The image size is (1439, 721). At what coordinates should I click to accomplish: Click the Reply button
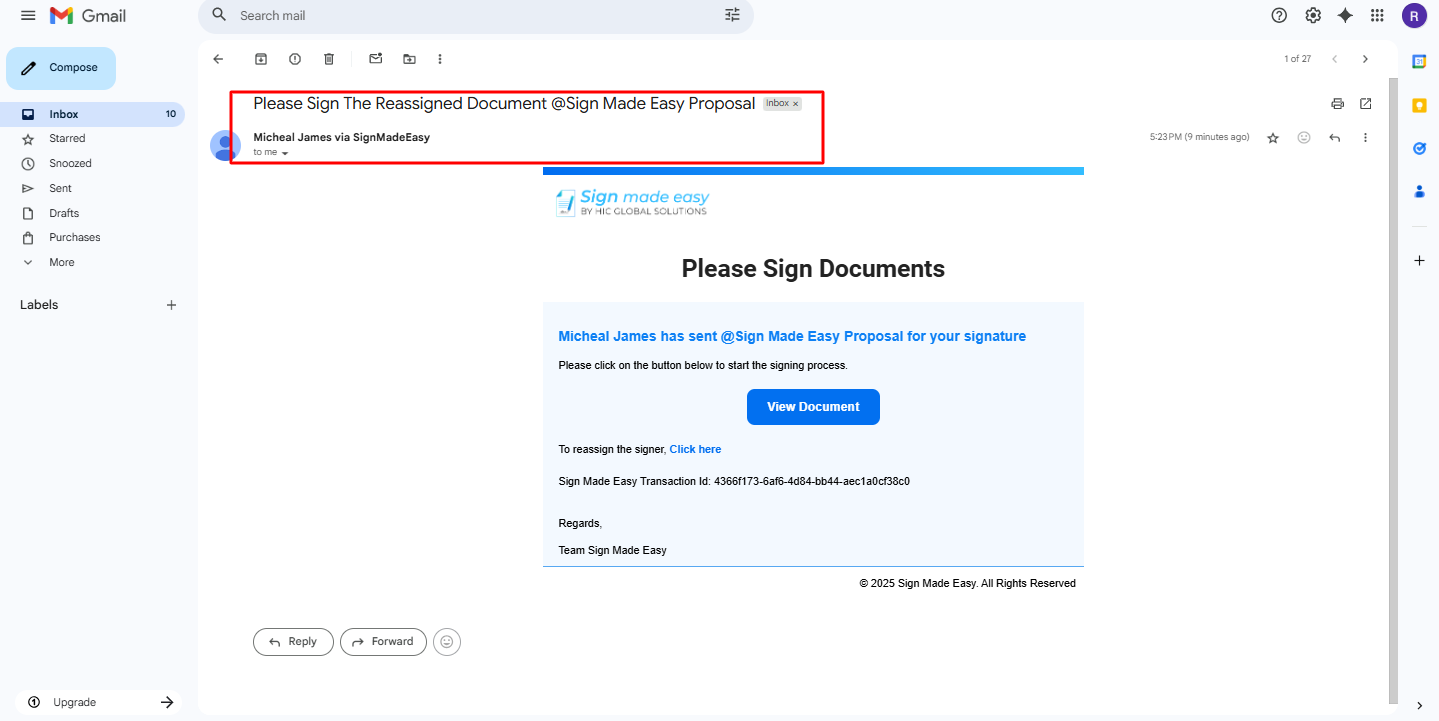point(293,642)
